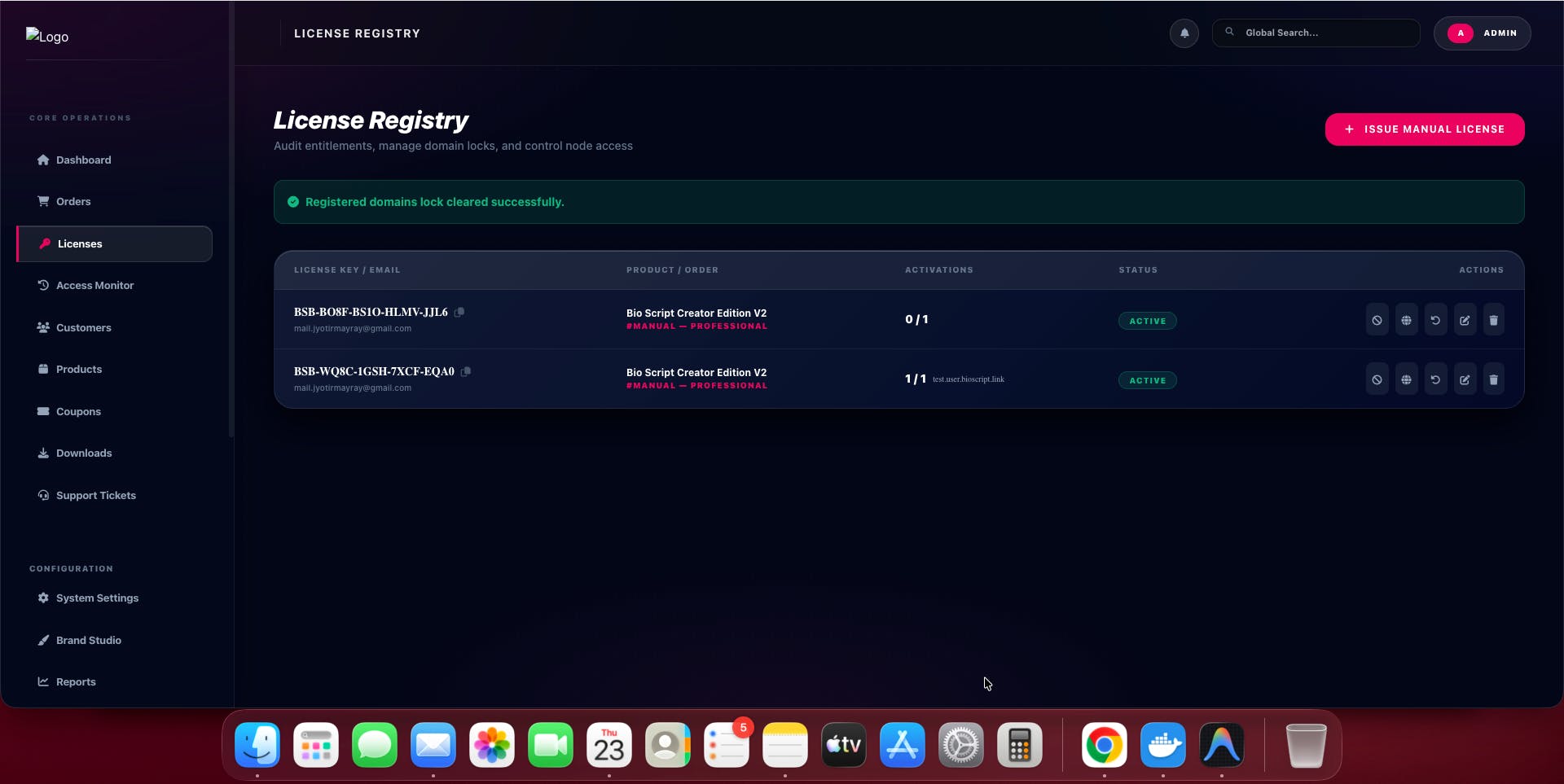Select Licenses in the sidebar
This screenshot has height=784, width=1564.
[x=114, y=244]
